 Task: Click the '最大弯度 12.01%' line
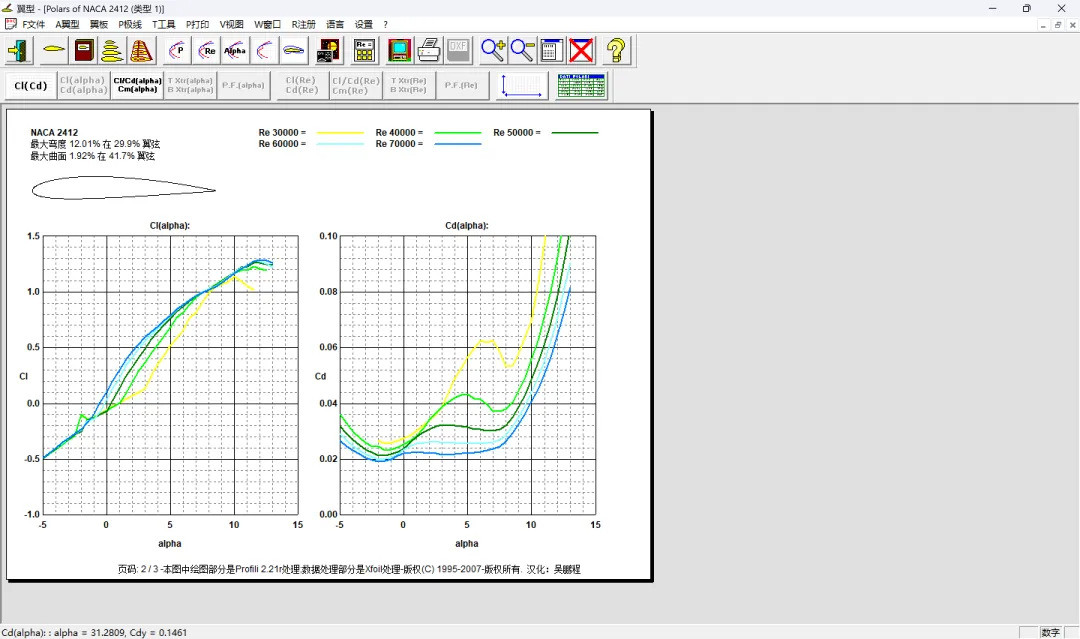pos(95,144)
